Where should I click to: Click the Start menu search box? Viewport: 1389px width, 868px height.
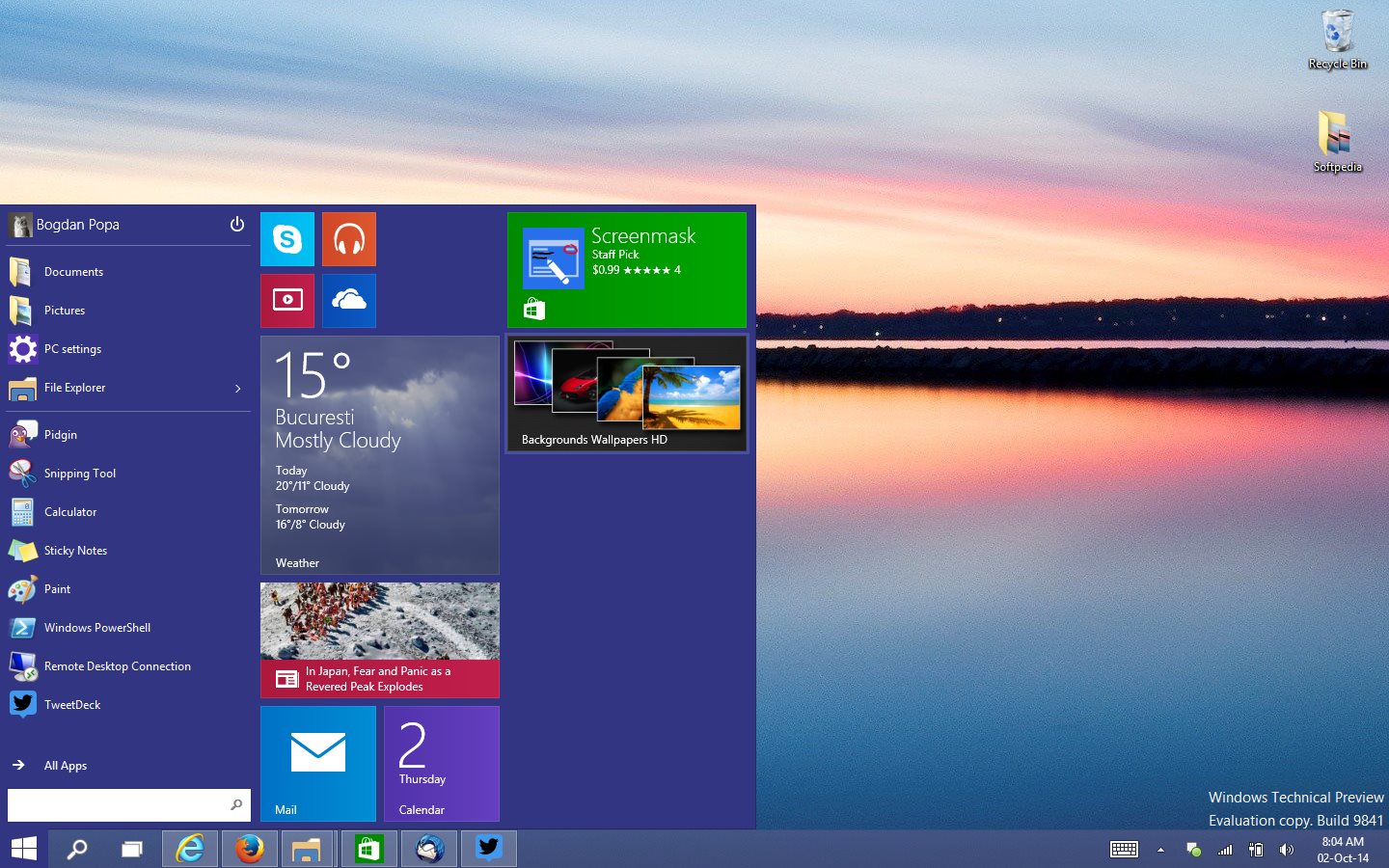coord(129,805)
